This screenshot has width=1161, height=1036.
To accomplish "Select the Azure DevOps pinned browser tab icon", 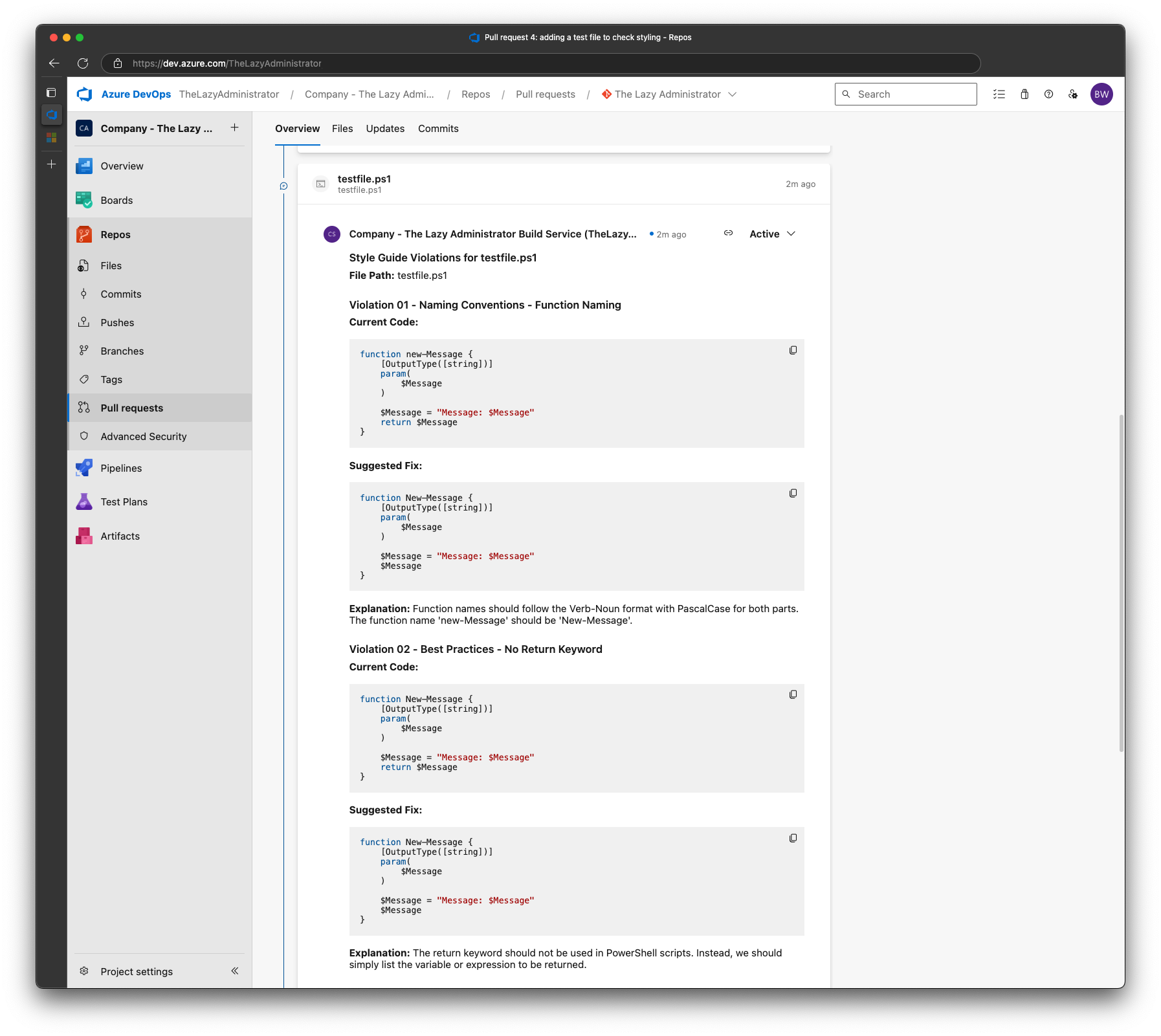I will pyautogui.click(x=51, y=115).
